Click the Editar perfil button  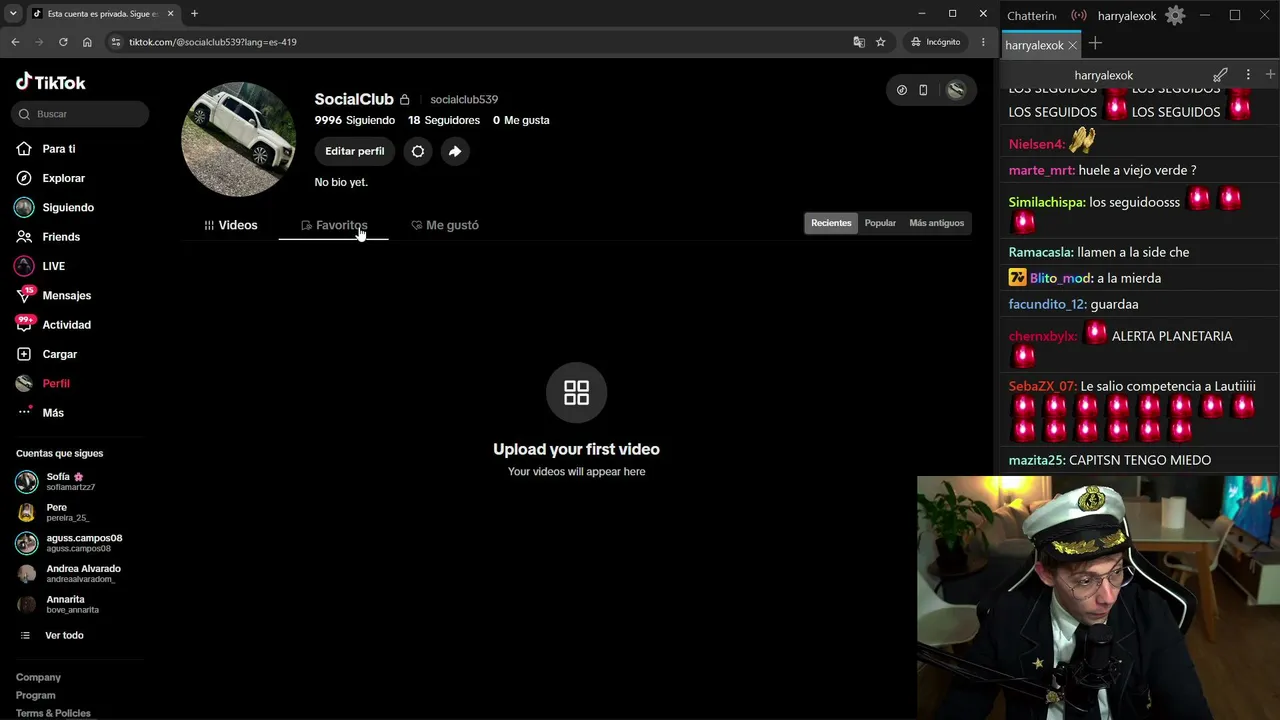355,151
